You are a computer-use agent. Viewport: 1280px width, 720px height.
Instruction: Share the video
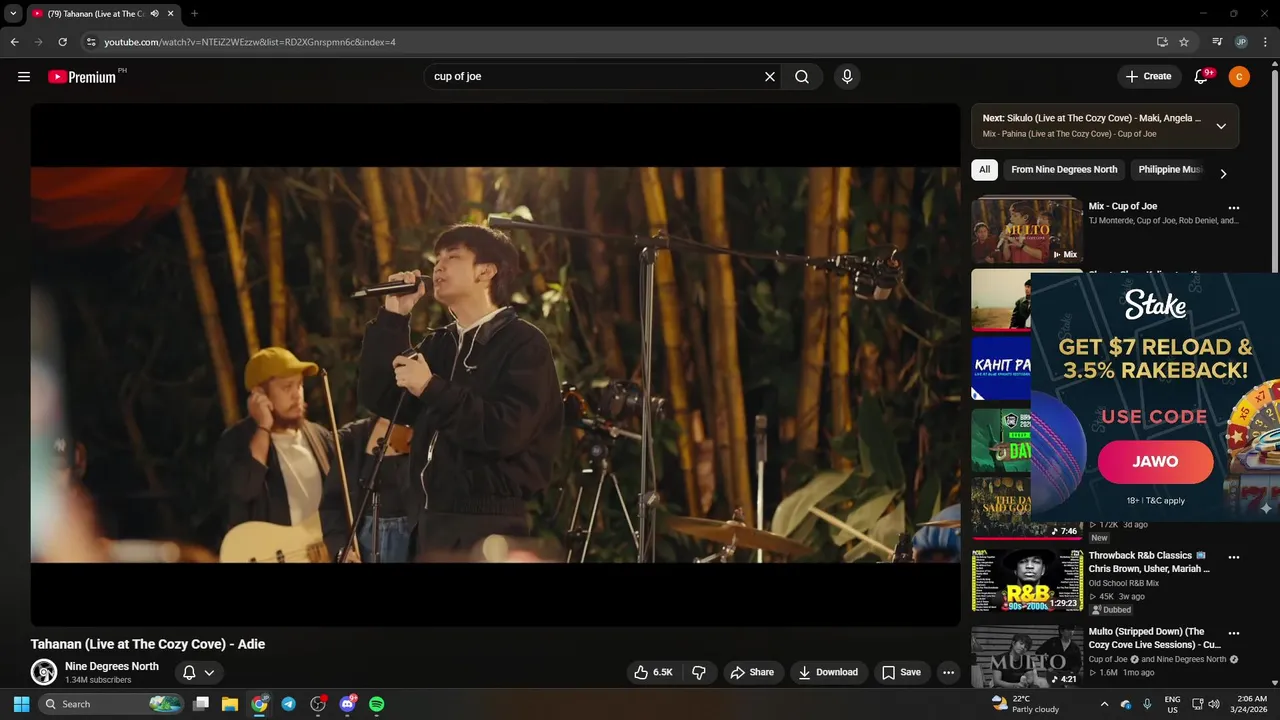(752, 672)
